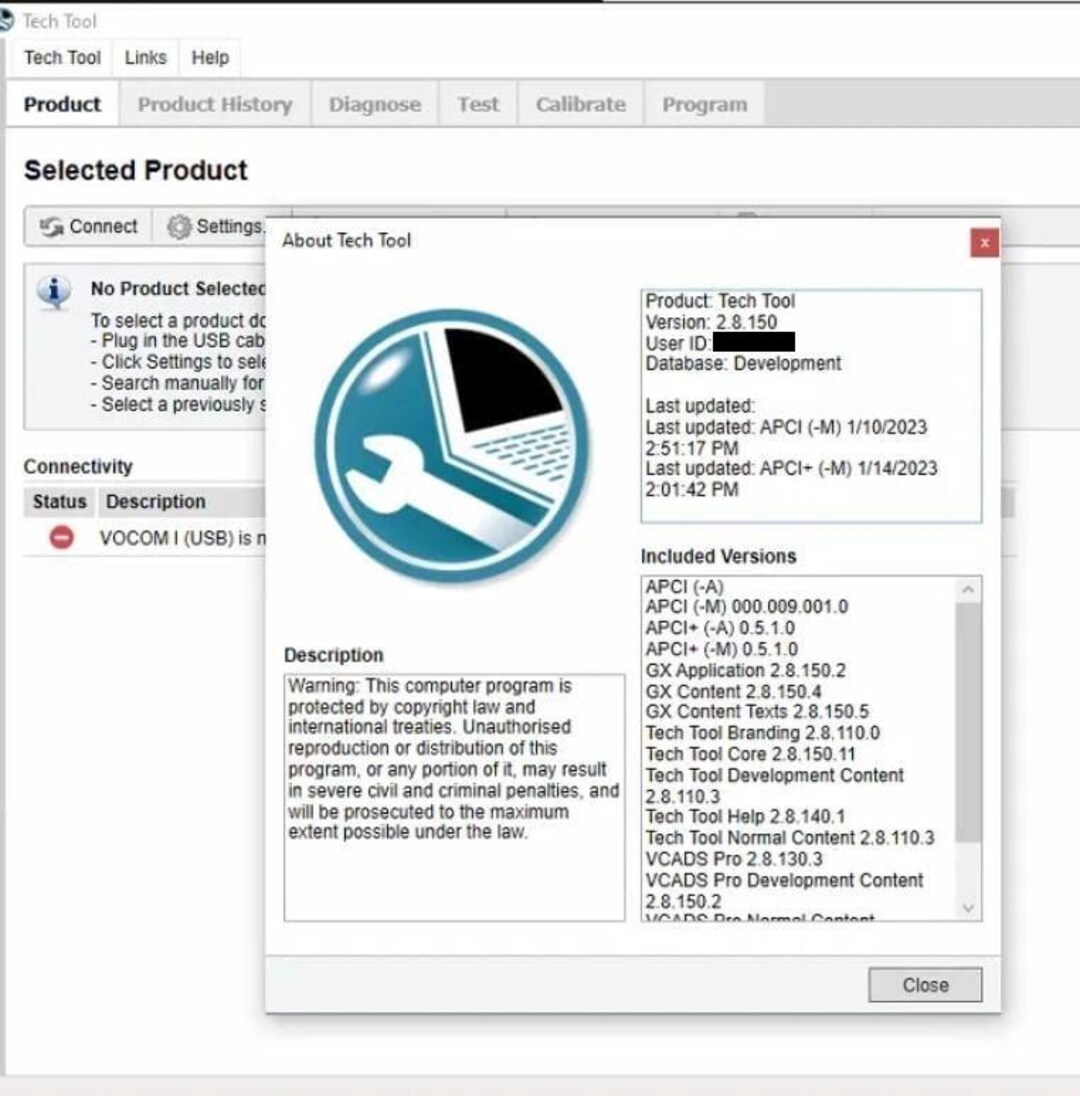The height and width of the screenshot is (1096, 1080).
Task: Dismiss About Tech Tool with the red X
Action: 985,242
